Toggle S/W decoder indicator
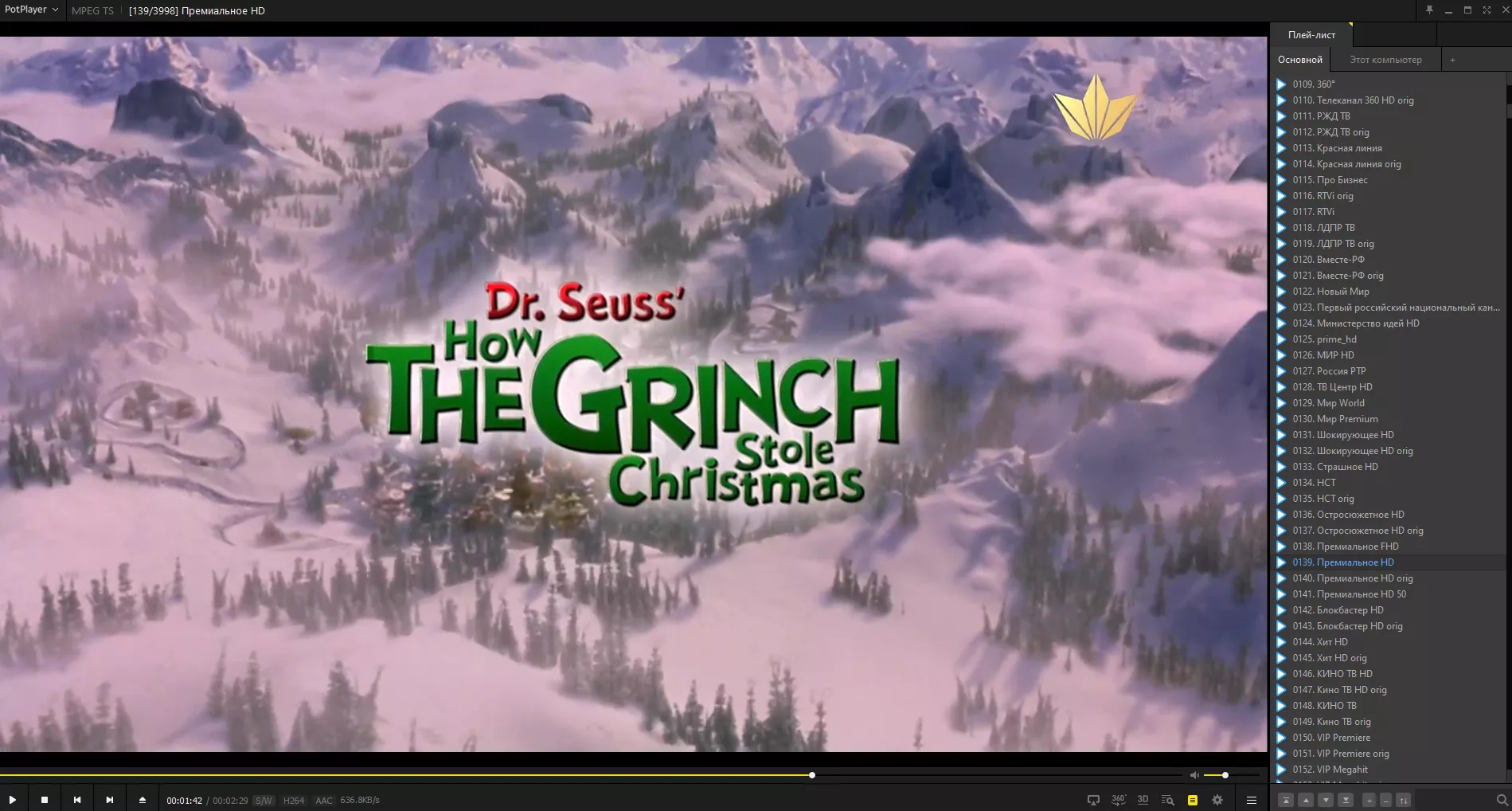The width and height of the screenshot is (1512, 811). pos(264,801)
